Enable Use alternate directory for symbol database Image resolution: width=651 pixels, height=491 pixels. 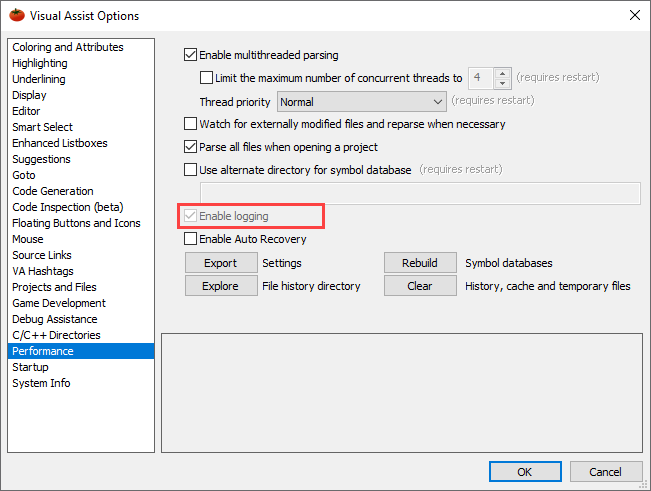click(191, 170)
